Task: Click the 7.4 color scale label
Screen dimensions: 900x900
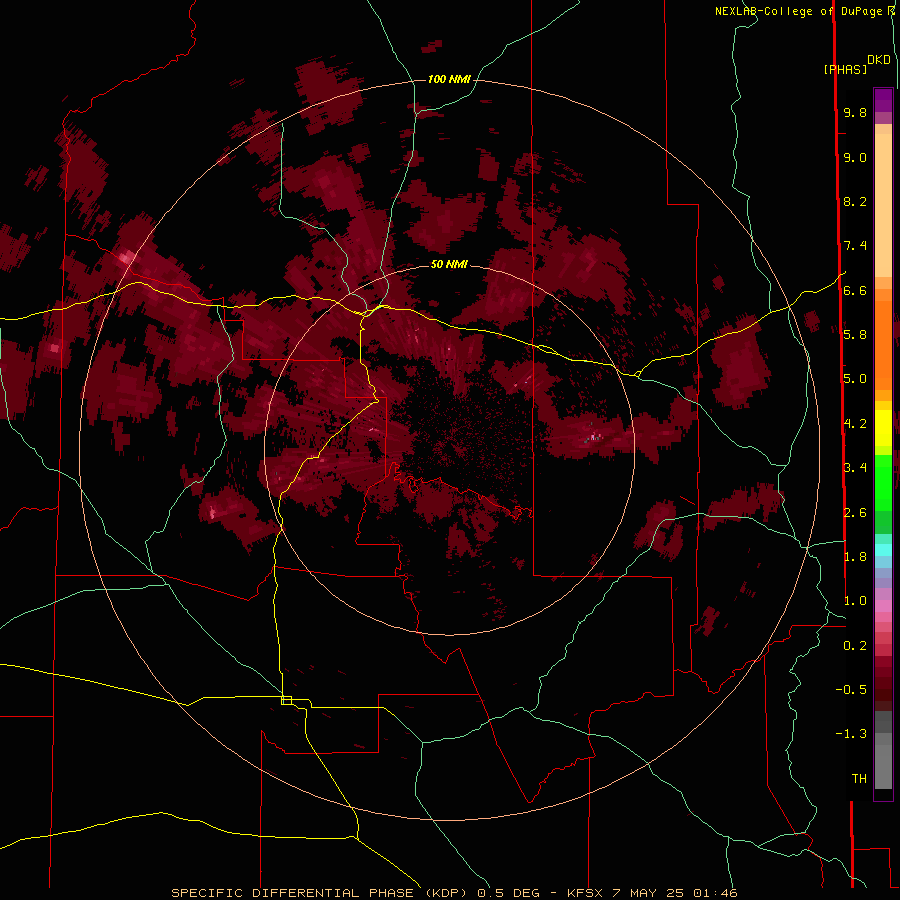Action: (855, 246)
